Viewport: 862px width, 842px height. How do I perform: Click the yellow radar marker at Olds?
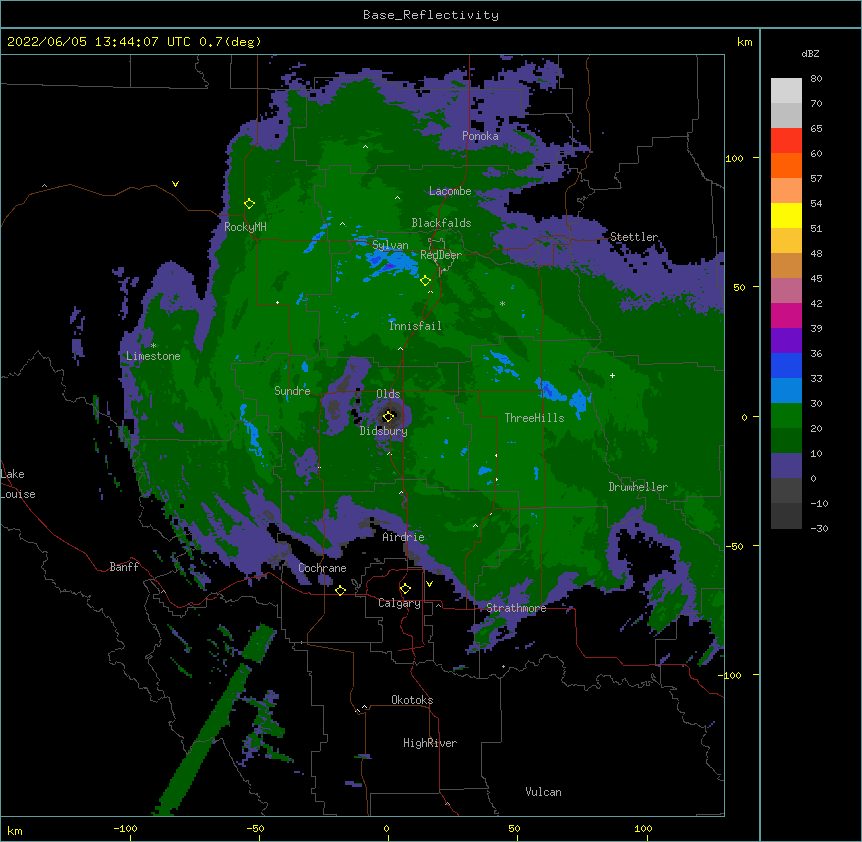(x=388, y=416)
